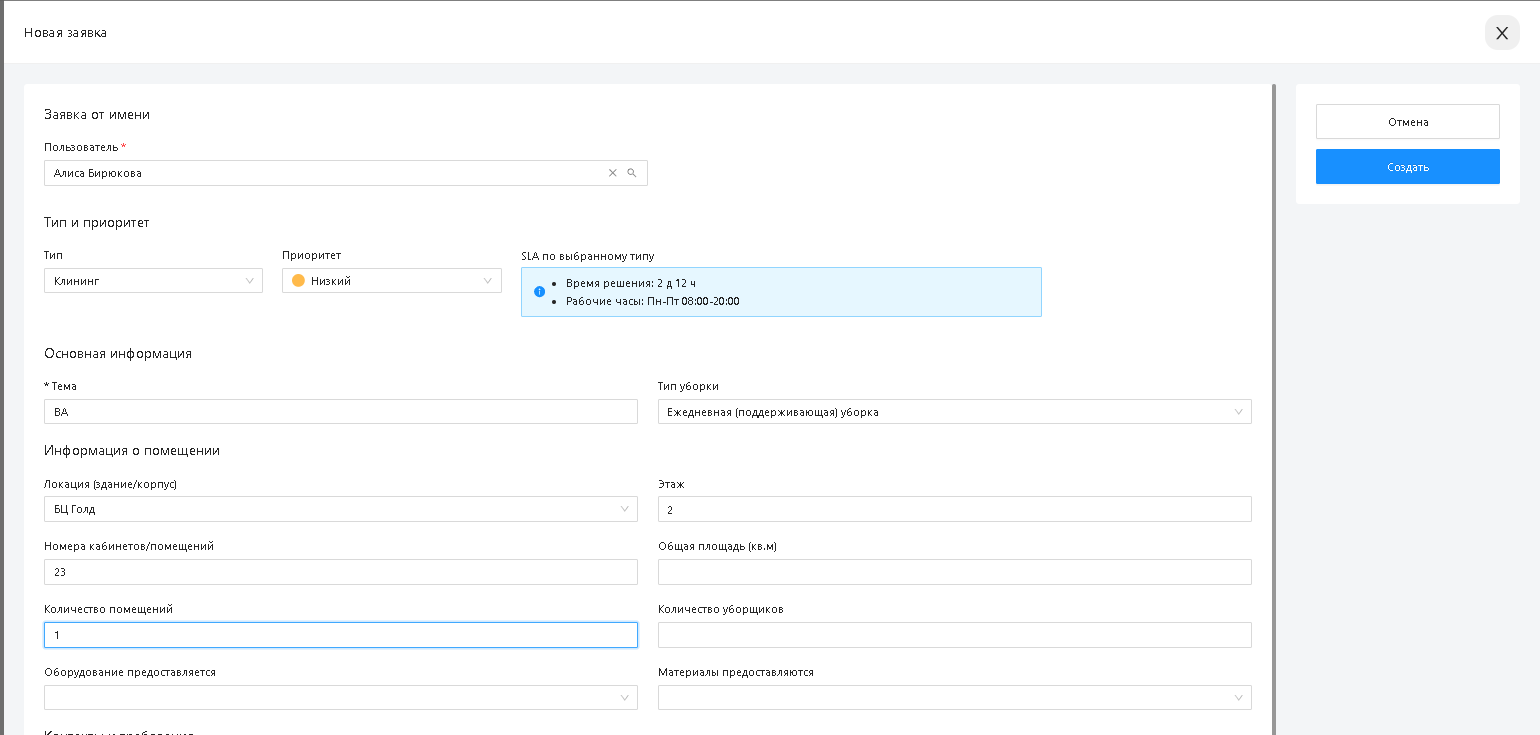Screen dimensions: 1540x735
Task: Click the Общая площадь (кв.м) field
Action: pos(954,572)
